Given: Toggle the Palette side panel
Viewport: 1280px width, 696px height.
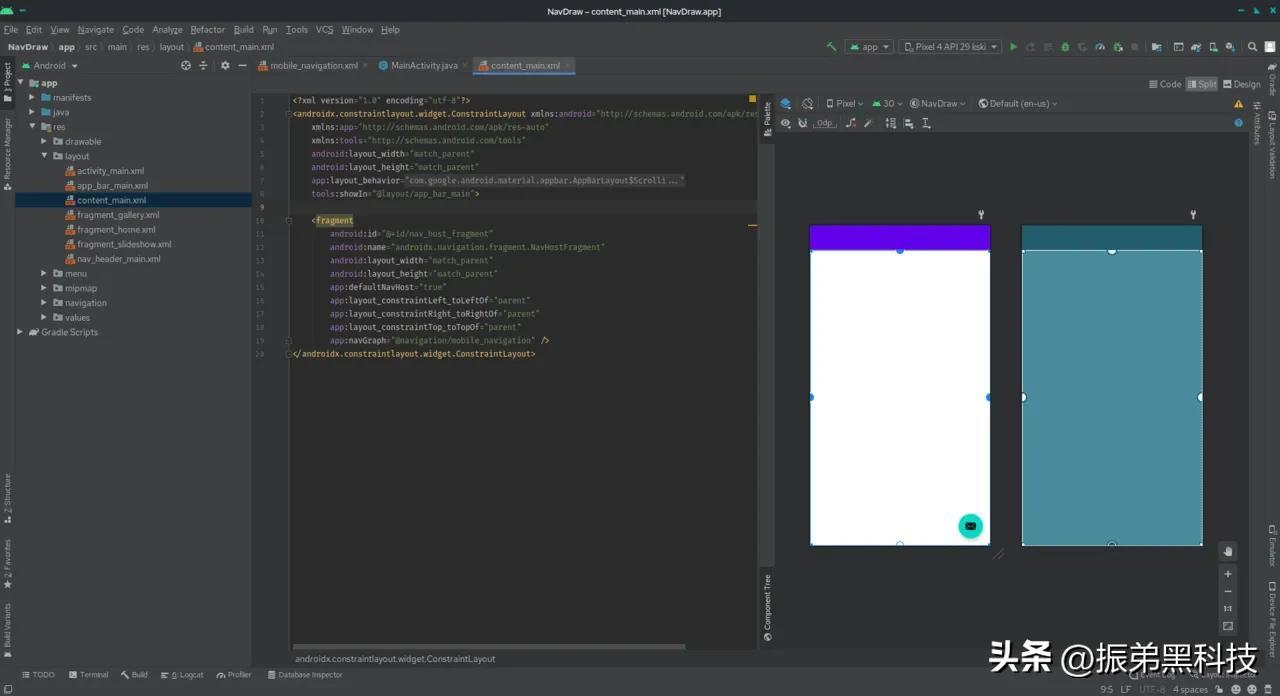Looking at the screenshot, I should pos(767,119).
